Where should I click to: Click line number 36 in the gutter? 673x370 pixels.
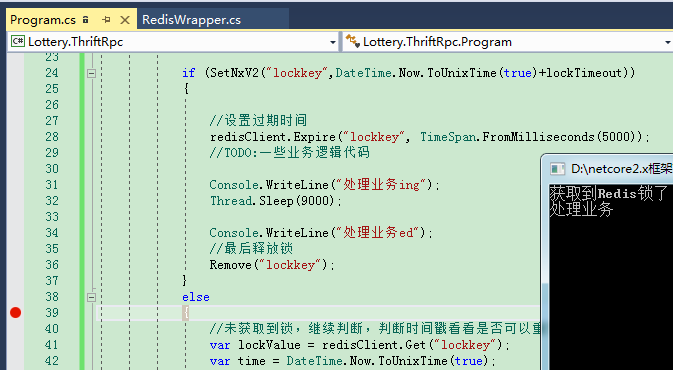tap(52, 265)
